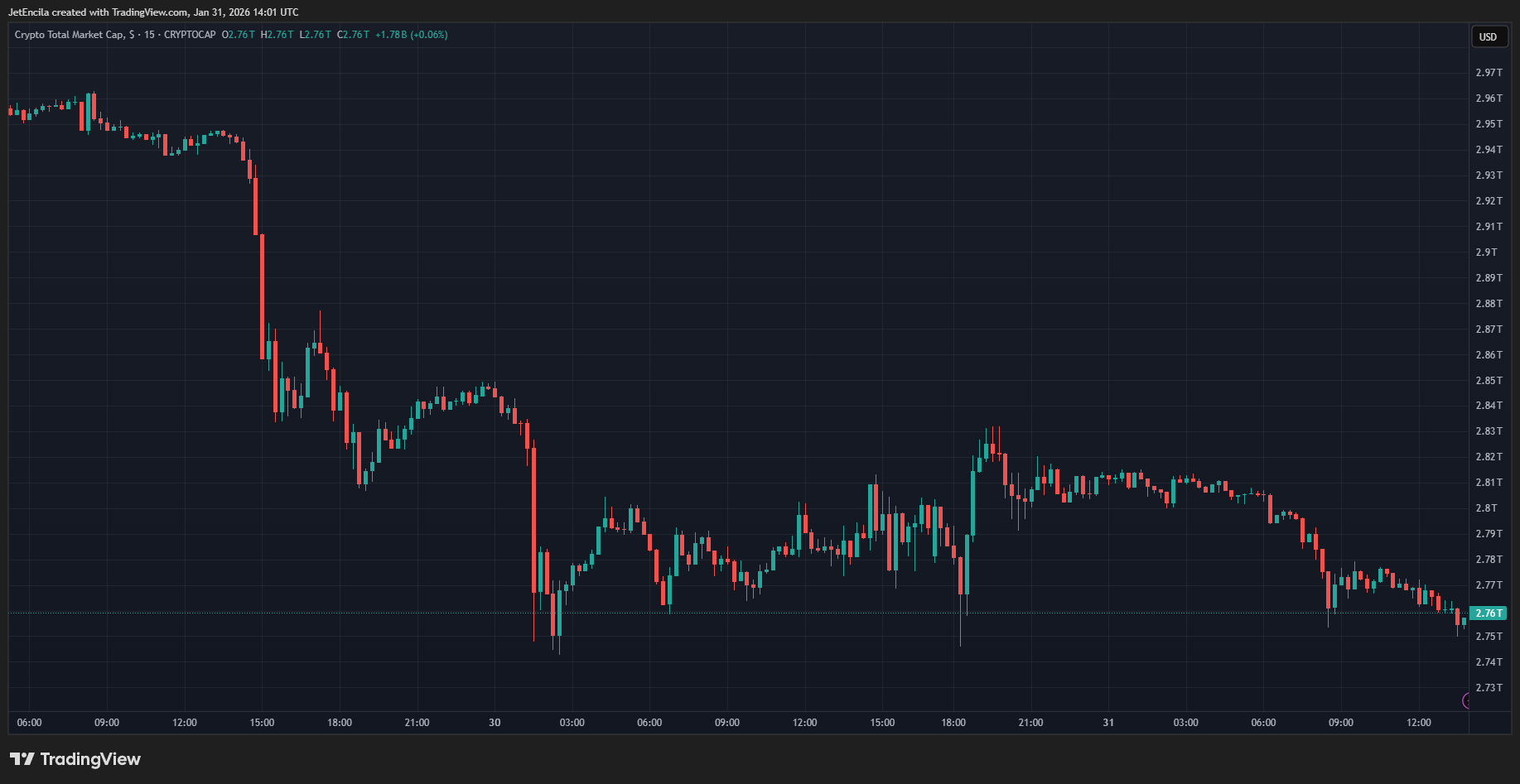The height and width of the screenshot is (784, 1520).
Task: Click the L low value in the legend
Action: tap(314, 35)
